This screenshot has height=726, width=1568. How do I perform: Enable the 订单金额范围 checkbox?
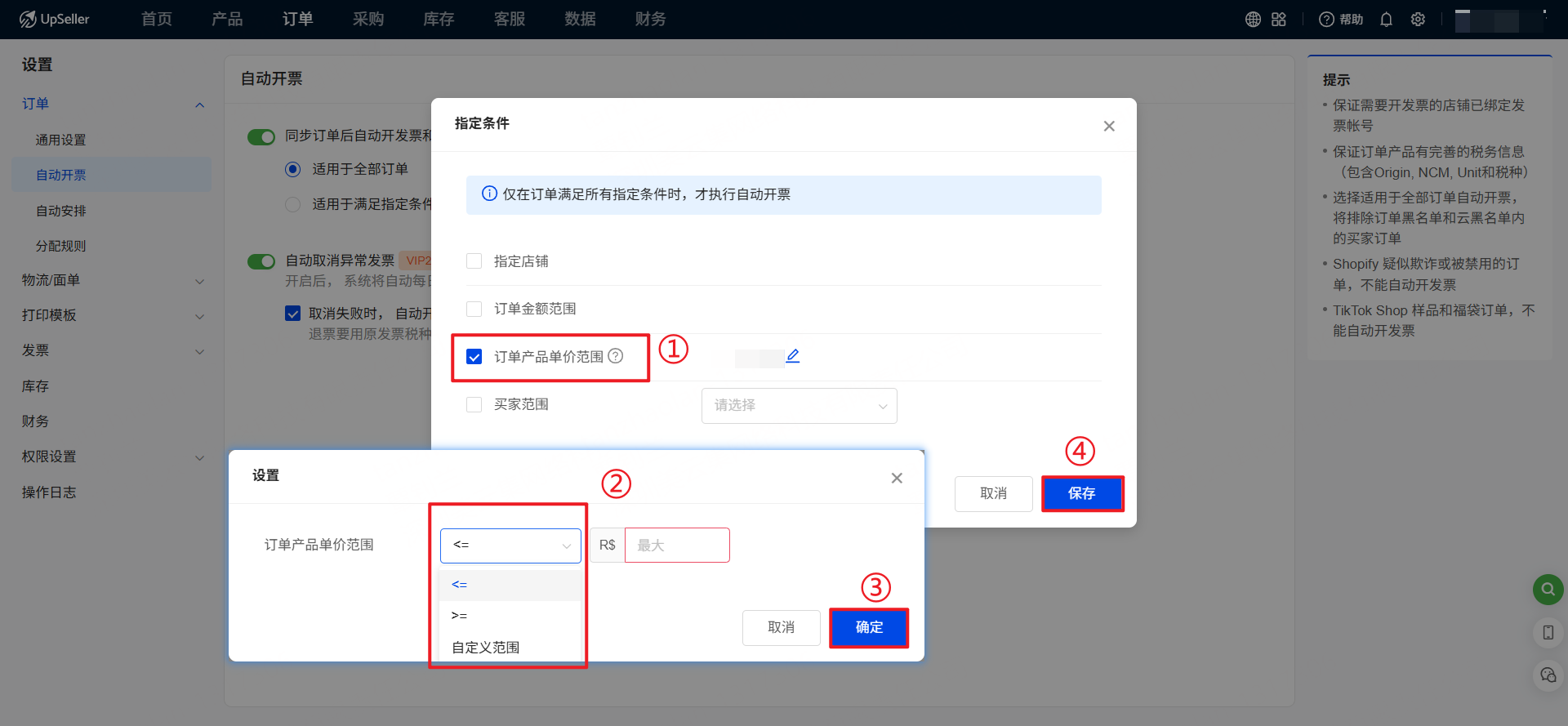point(474,309)
